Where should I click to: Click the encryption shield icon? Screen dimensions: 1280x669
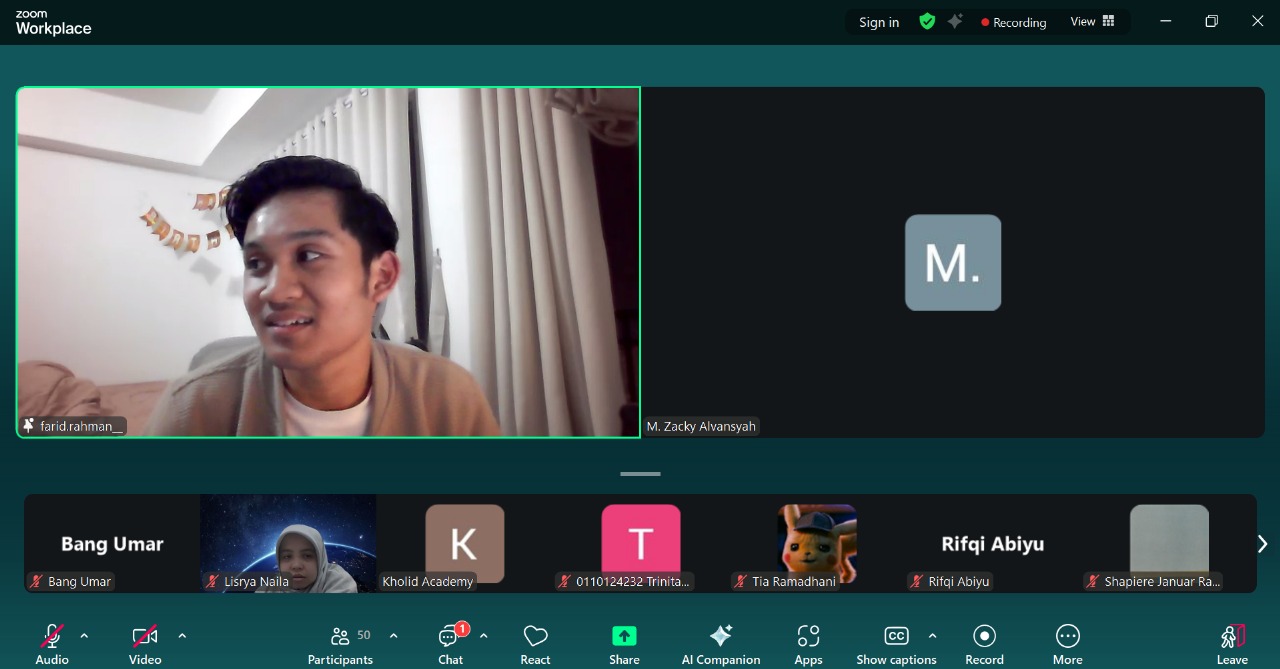coord(927,21)
